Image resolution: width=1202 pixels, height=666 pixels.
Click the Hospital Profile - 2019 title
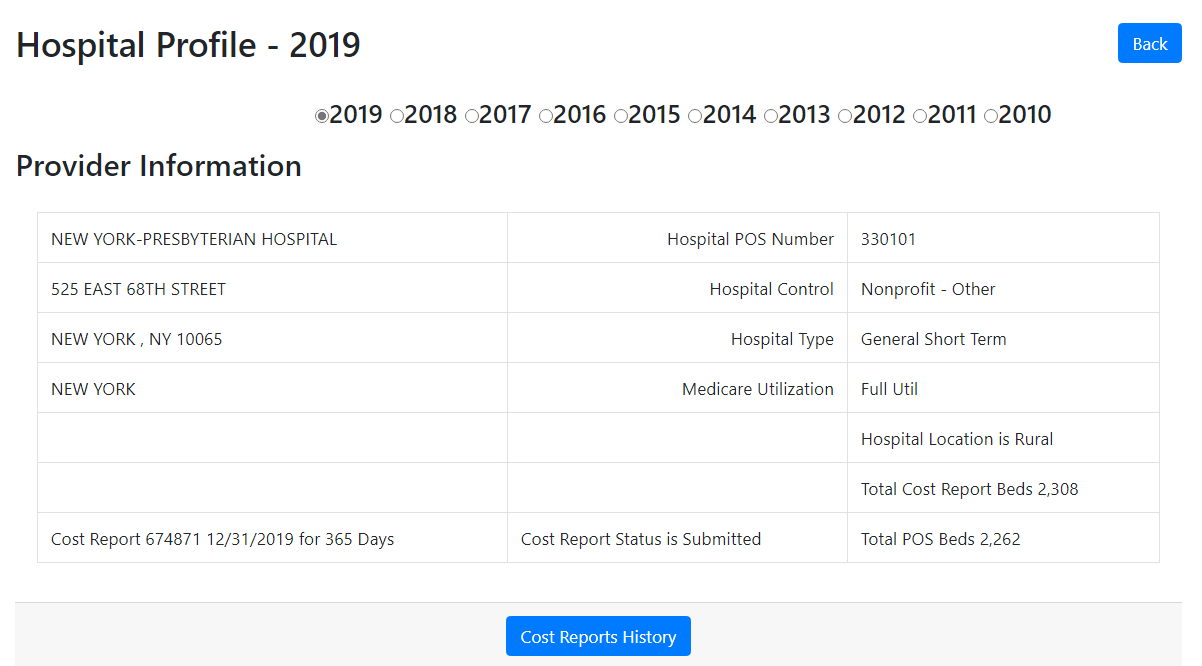(x=188, y=45)
